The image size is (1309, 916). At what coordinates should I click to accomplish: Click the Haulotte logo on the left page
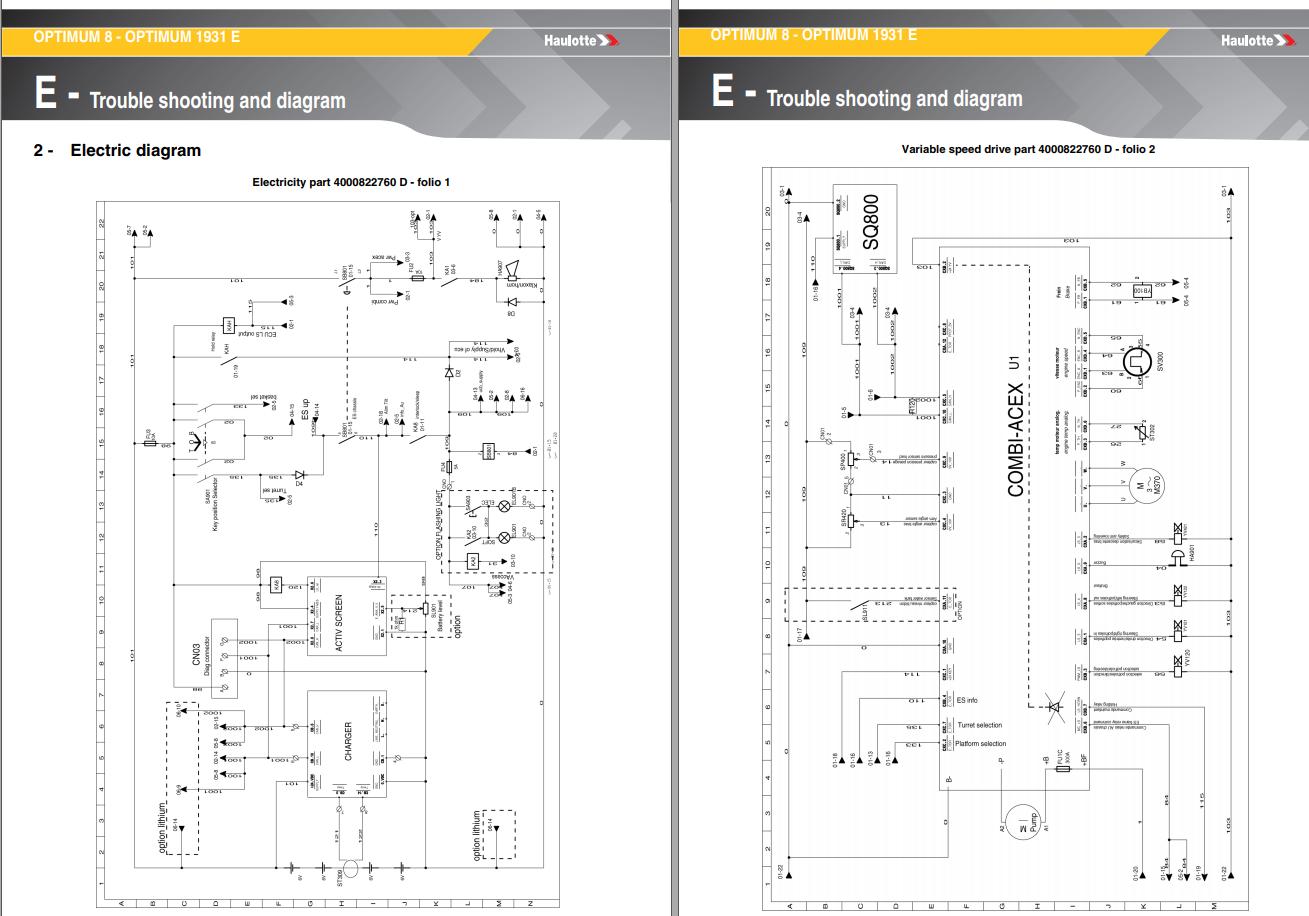[x=582, y=39]
